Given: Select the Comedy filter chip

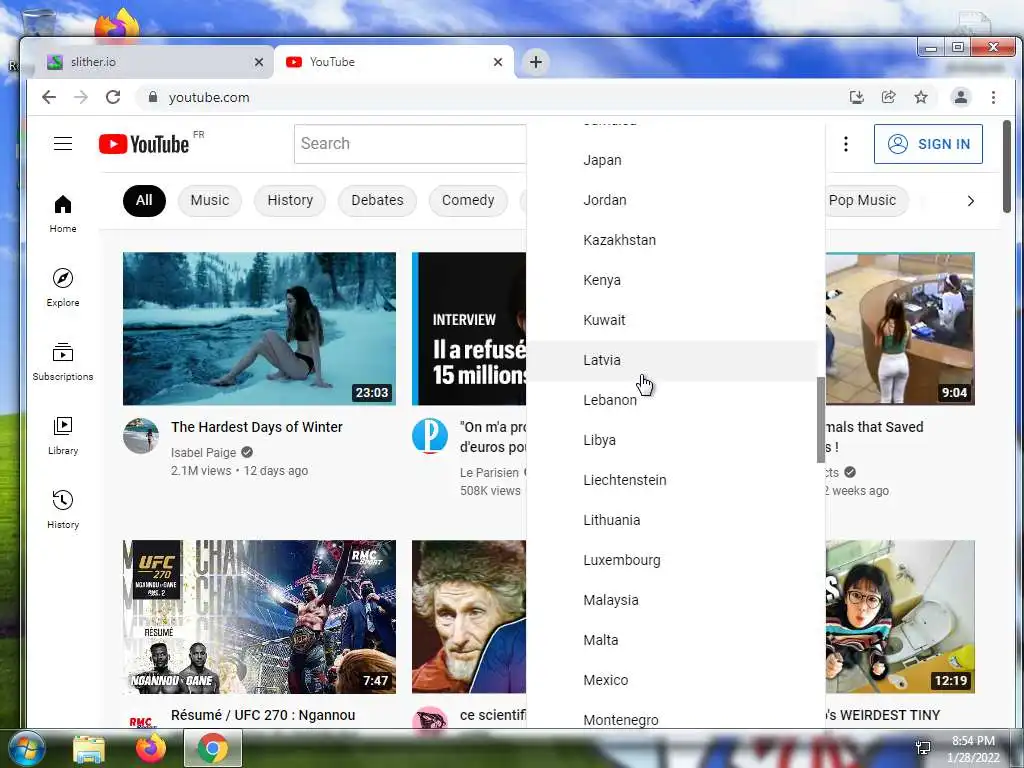Looking at the screenshot, I should pyautogui.click(x=468, y=200).
